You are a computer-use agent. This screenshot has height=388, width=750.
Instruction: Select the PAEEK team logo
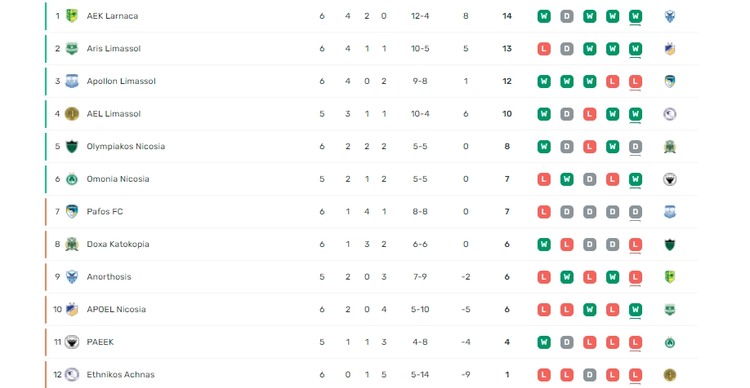pos(72,342)
